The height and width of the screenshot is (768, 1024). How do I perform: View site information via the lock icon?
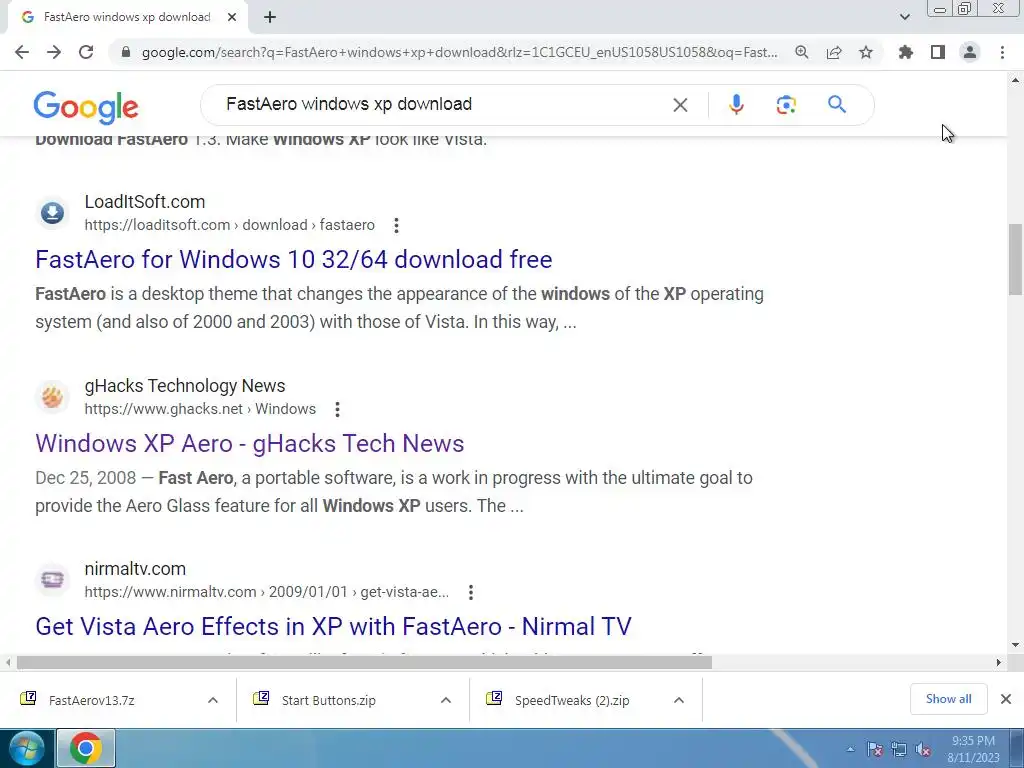126,52
